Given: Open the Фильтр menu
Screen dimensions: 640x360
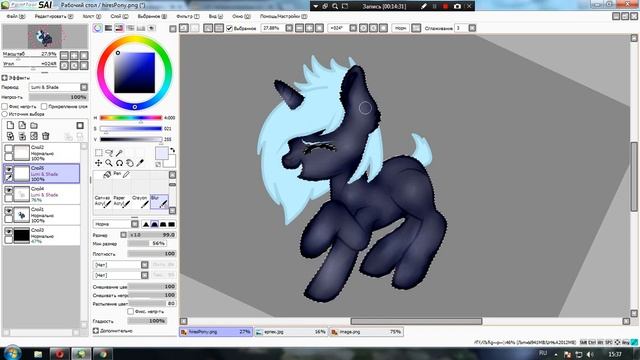Looking at the screenshot, I should (188, 16).
